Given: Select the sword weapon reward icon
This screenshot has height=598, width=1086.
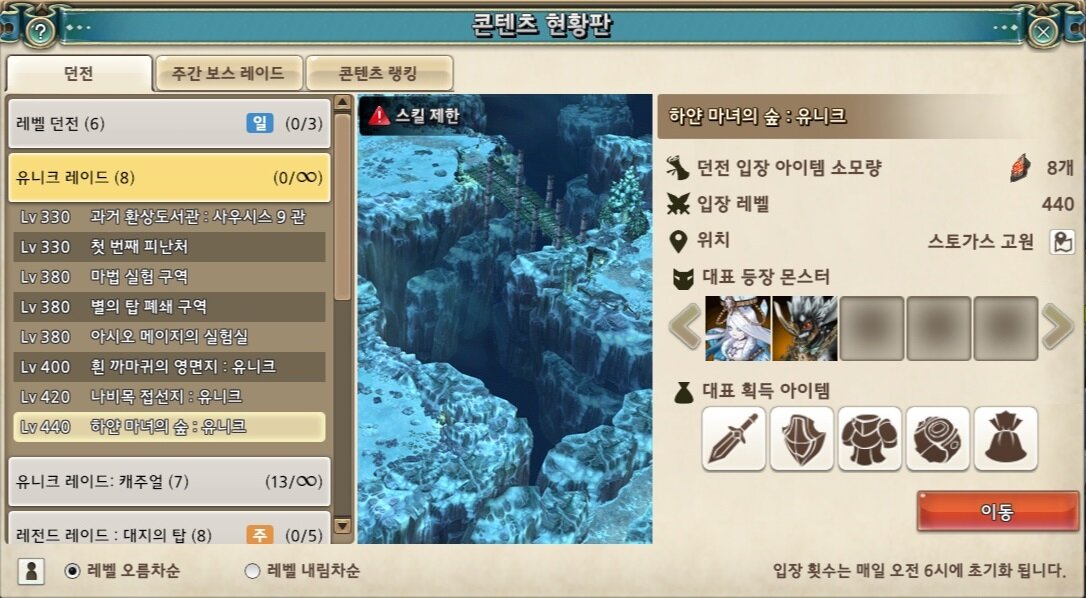Looking at the screenshot, I should tap(733, 439).
